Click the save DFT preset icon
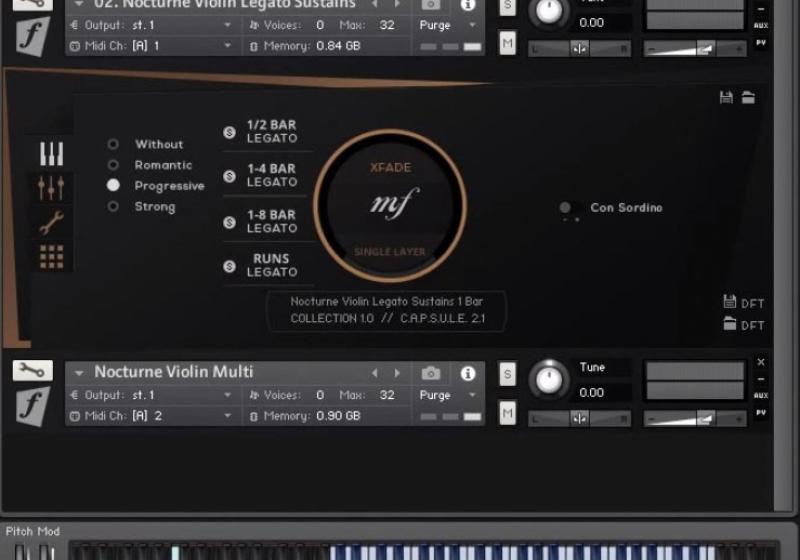Image resolution: width=800 pixels, height=560 pixels. coord(729,302)
